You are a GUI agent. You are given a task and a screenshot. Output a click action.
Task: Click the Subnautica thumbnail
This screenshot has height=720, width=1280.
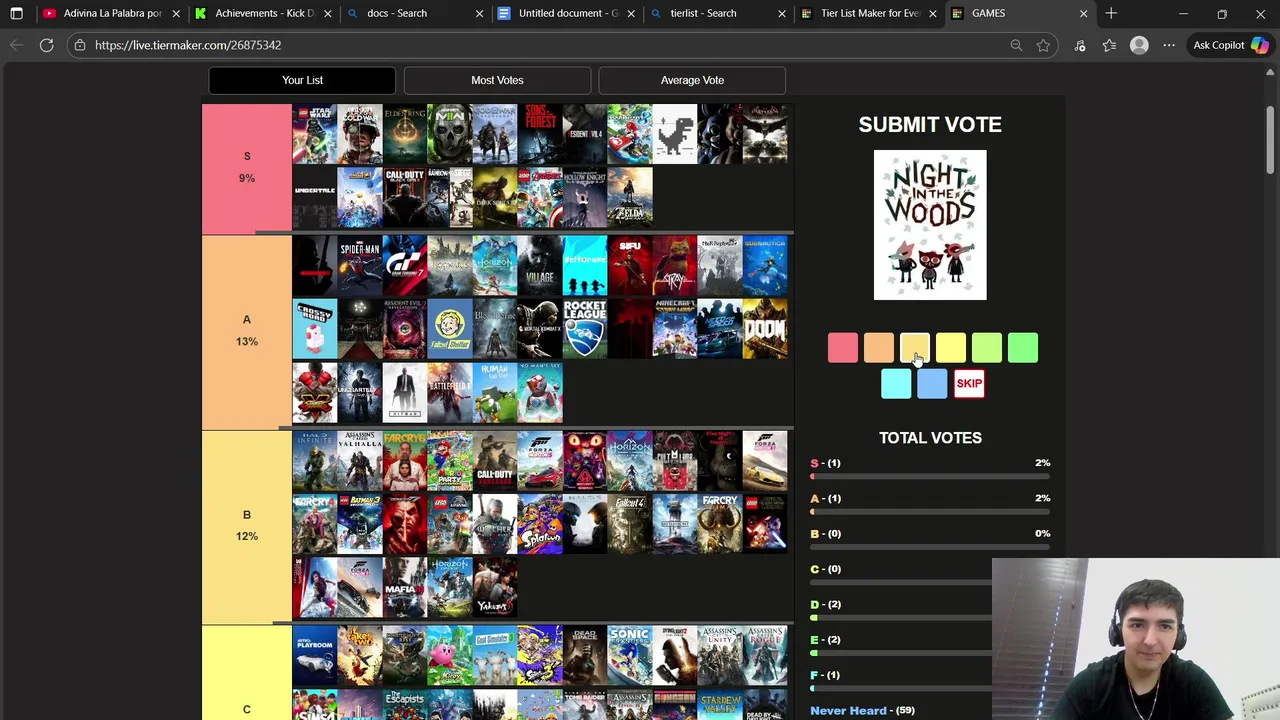pyautogui.click(x=765, y=265)
